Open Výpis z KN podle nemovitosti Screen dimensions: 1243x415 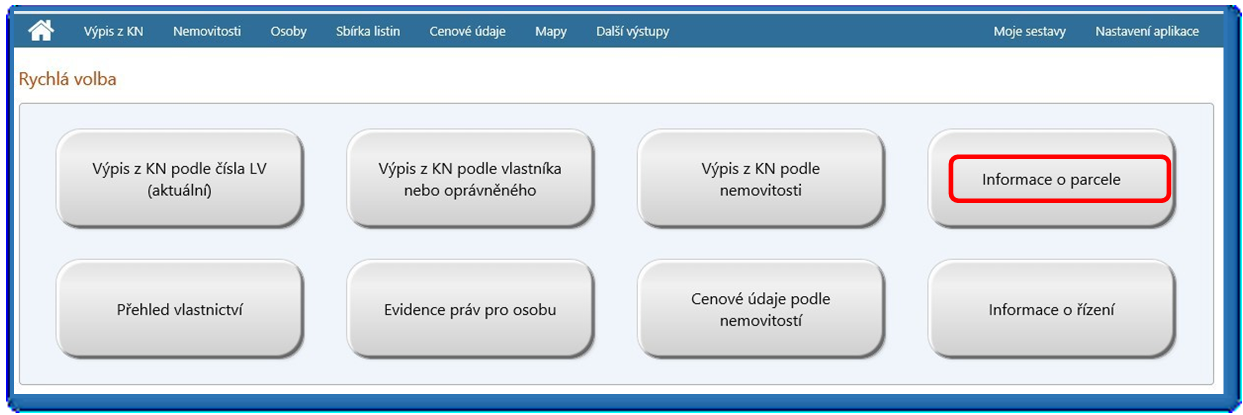(760, 179)
